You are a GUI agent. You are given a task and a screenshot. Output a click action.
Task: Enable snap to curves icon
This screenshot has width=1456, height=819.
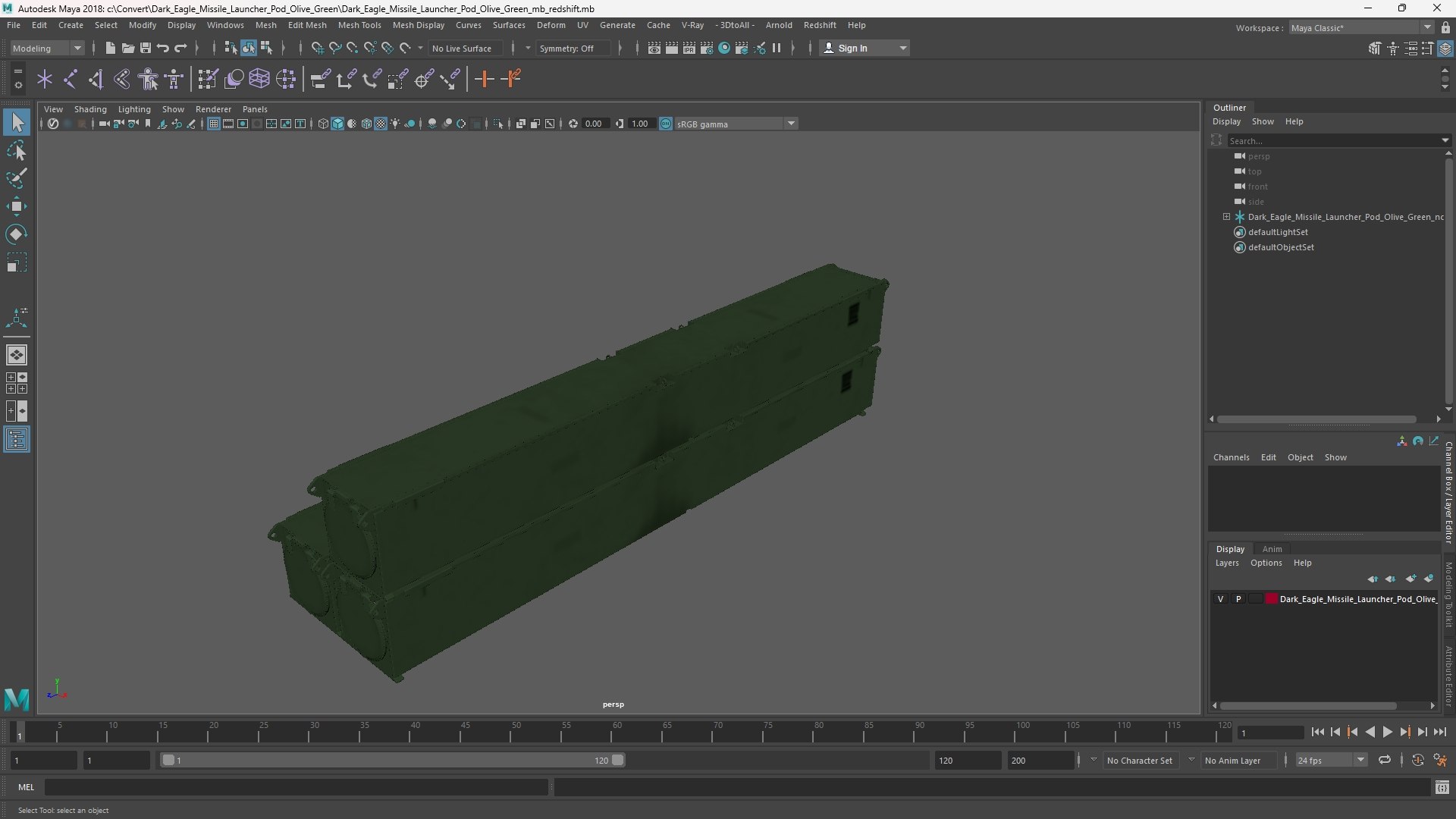point(334,48)
